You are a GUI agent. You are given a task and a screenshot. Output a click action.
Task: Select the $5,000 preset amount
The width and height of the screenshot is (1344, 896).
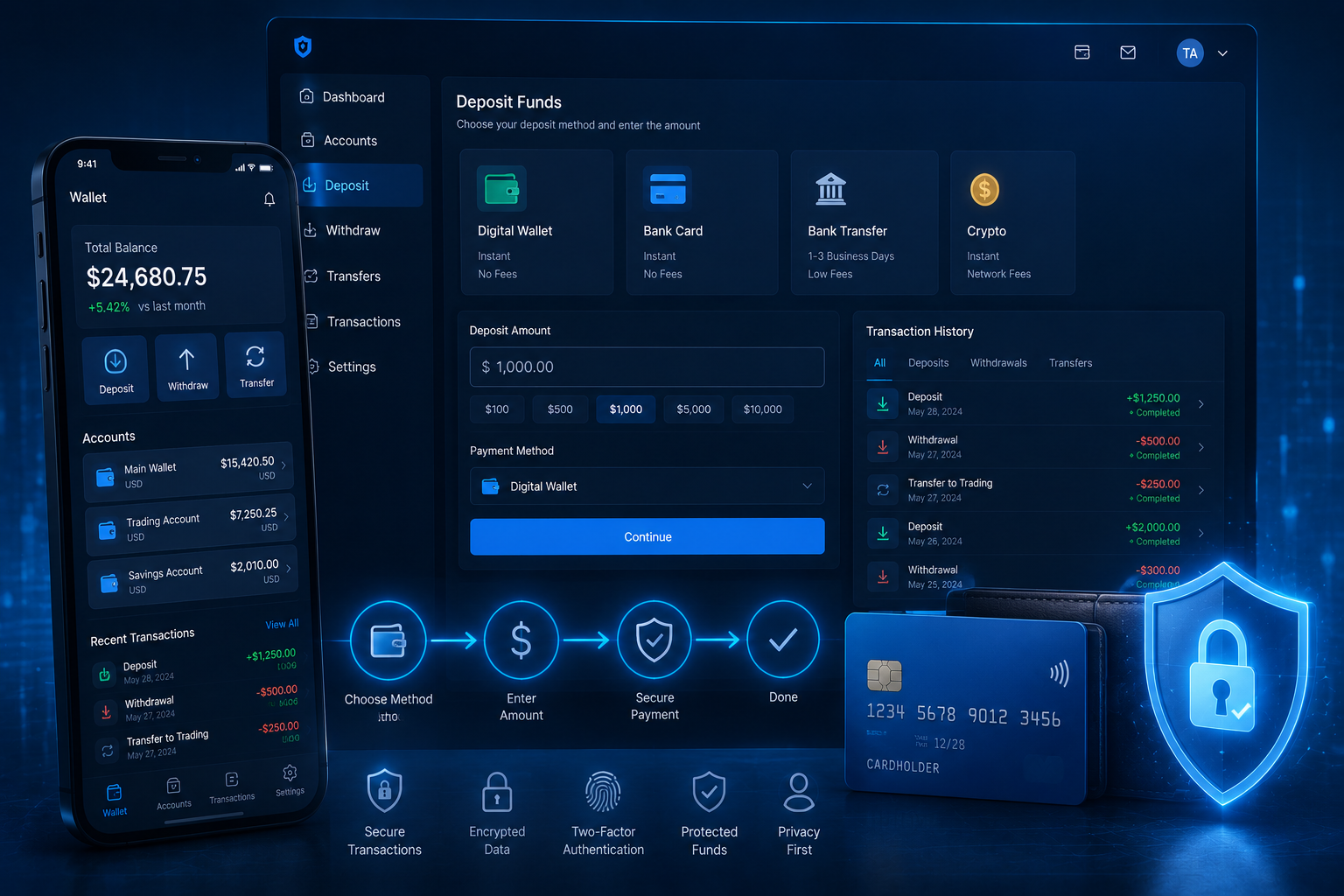[694, 409]
